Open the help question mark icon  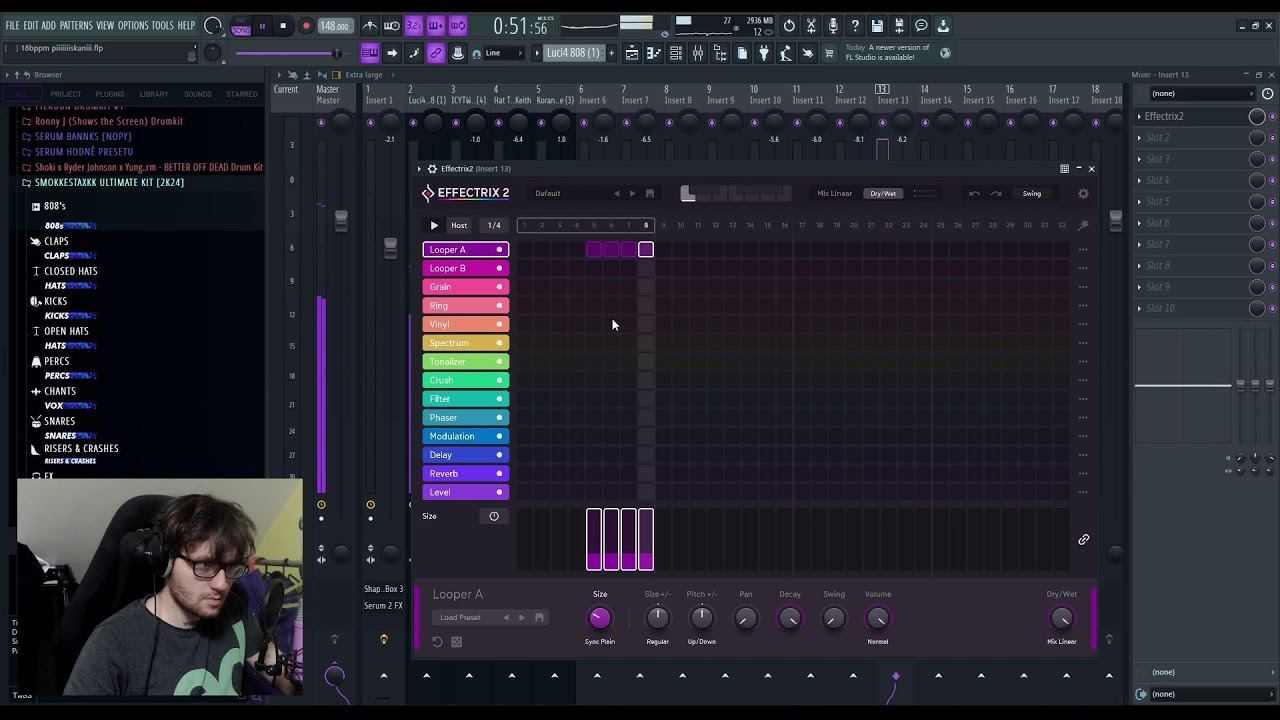coord(855,26)
